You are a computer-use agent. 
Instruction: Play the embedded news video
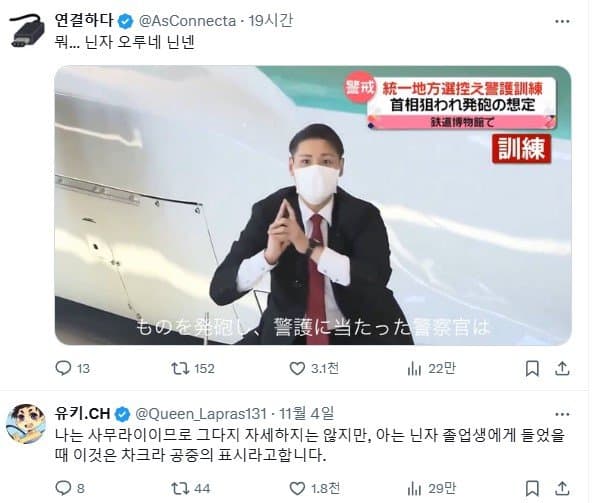point(313,205)
